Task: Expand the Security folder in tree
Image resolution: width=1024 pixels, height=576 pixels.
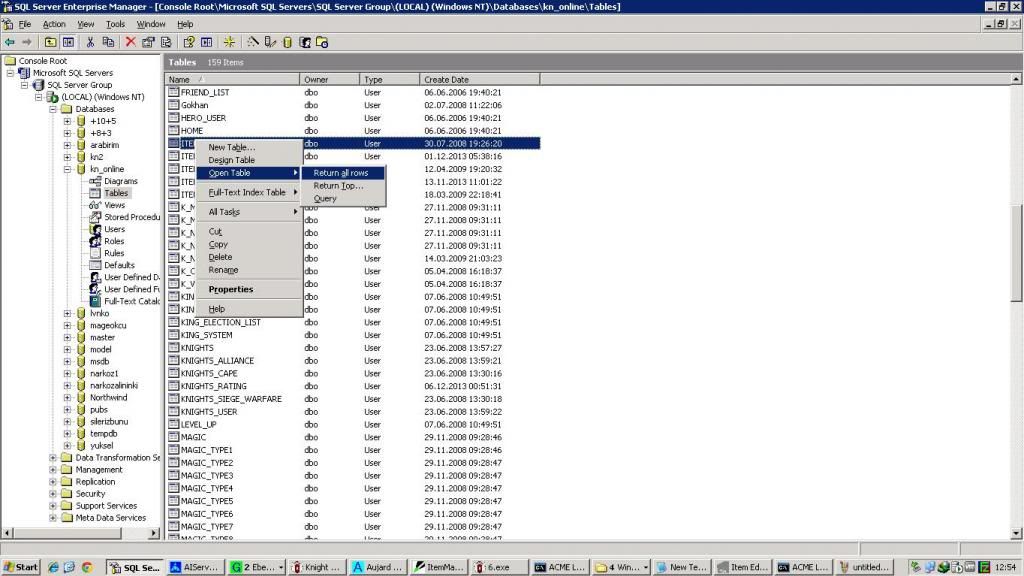Action: pyautogui.click(x=54, y=493)
